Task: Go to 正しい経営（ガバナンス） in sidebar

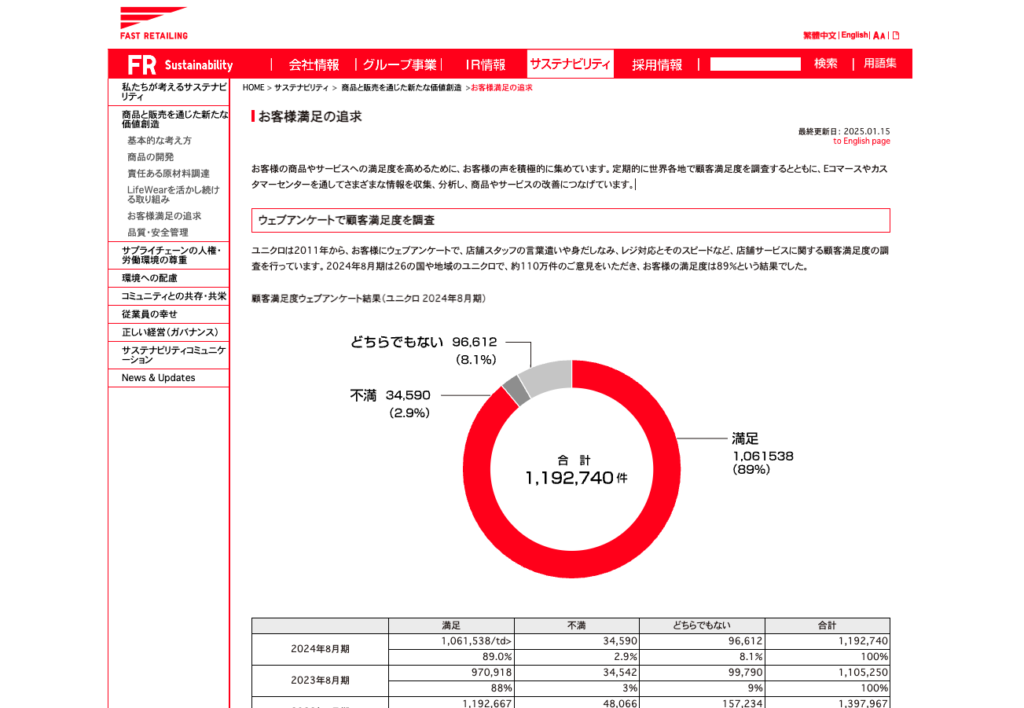Action: point(169,332)
